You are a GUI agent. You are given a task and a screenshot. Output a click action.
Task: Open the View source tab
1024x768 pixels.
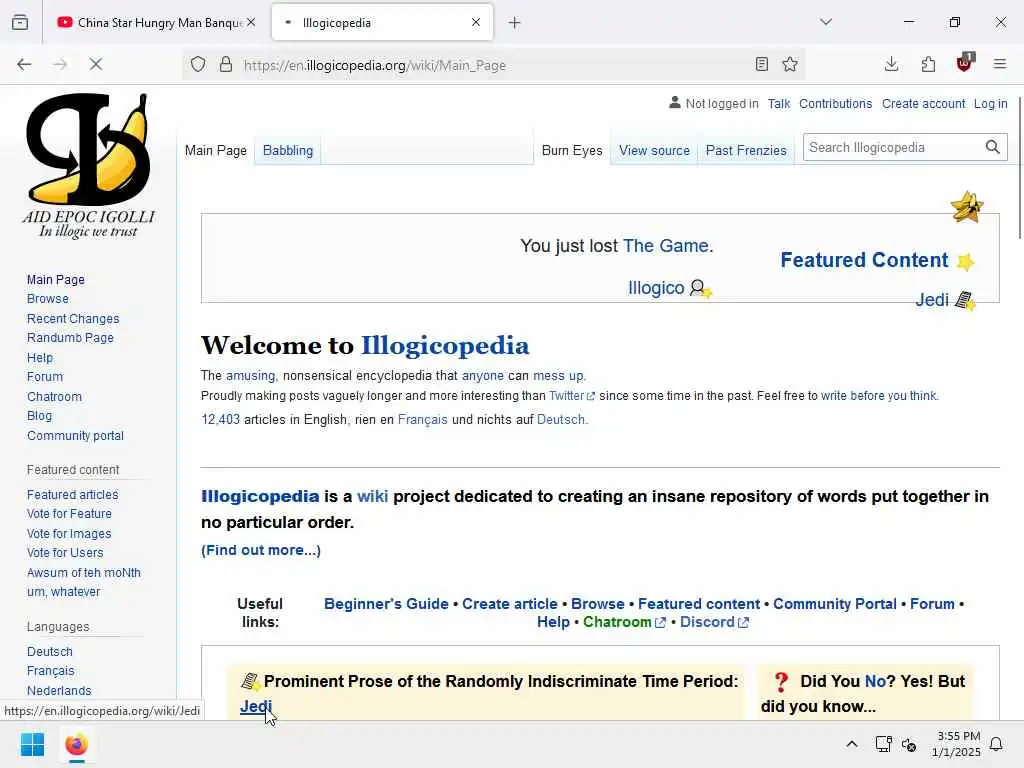(x=654, y=150)
